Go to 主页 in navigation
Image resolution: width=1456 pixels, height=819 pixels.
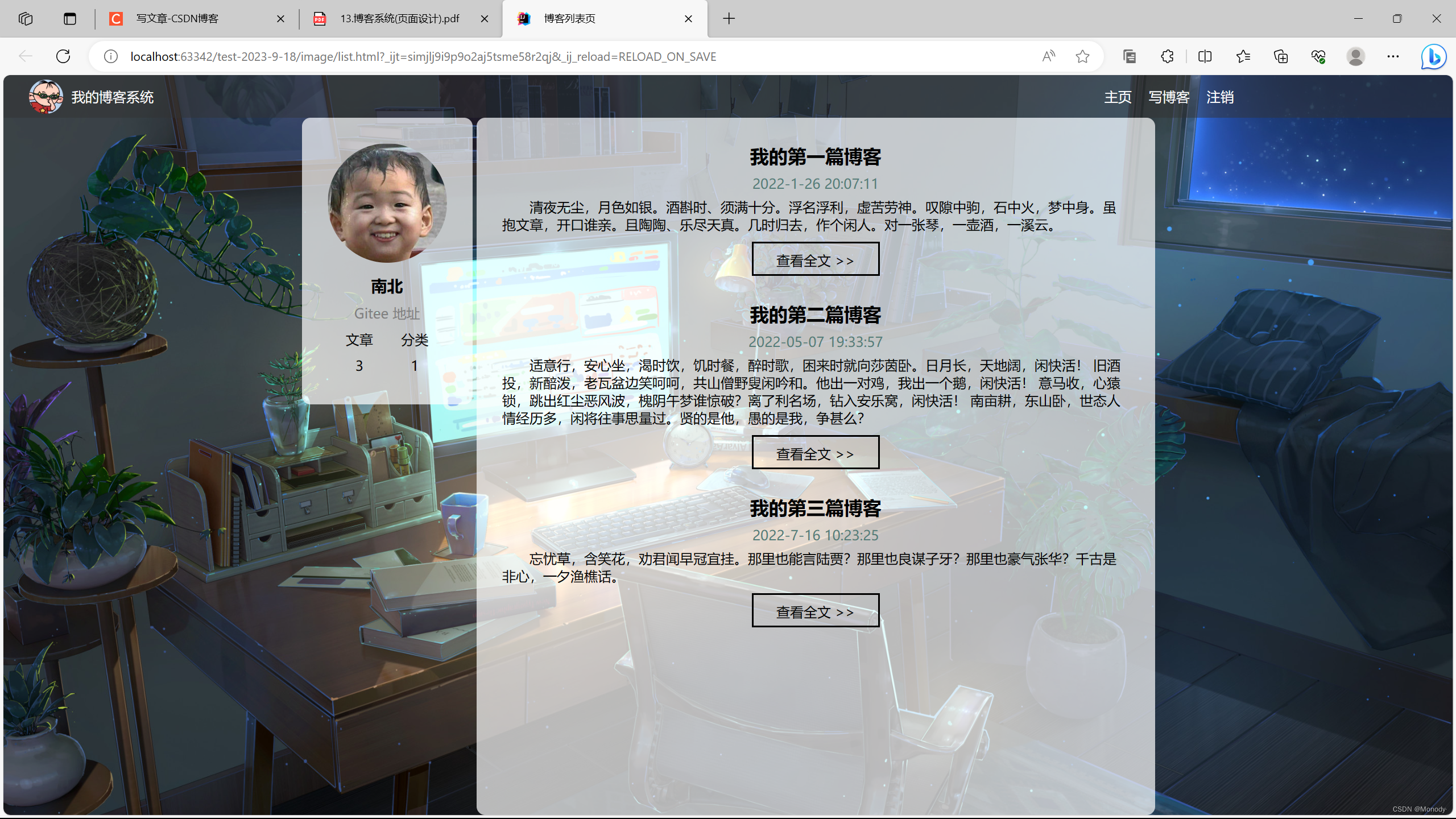[1118, 97]
